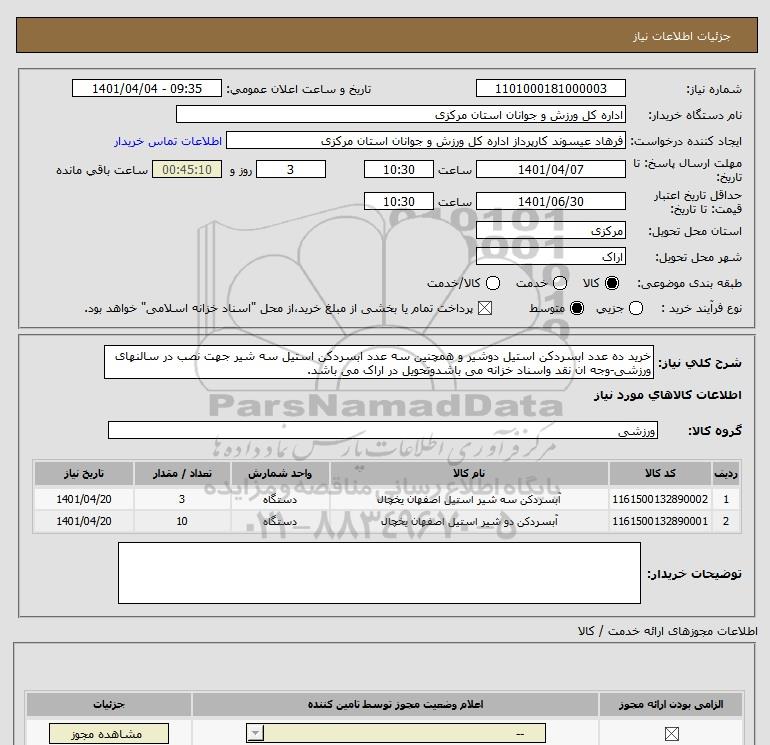Click the مشاهده مجوز button
Viewport: 770px width, 745px height.
tap(109, 734)
